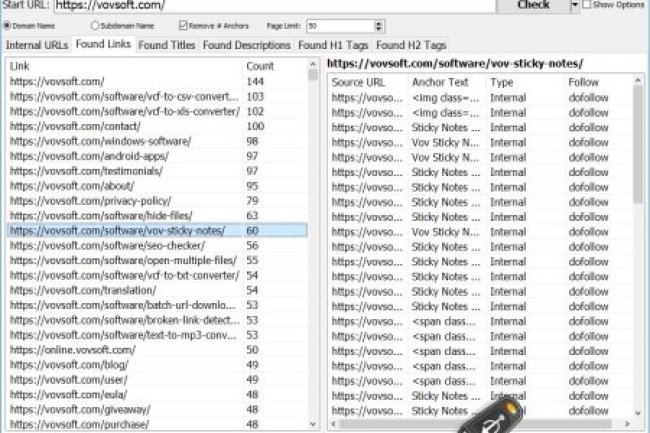The image size is (650, 433).
Task: Switch to the Internal URLs tab
Action: [36, 45]
